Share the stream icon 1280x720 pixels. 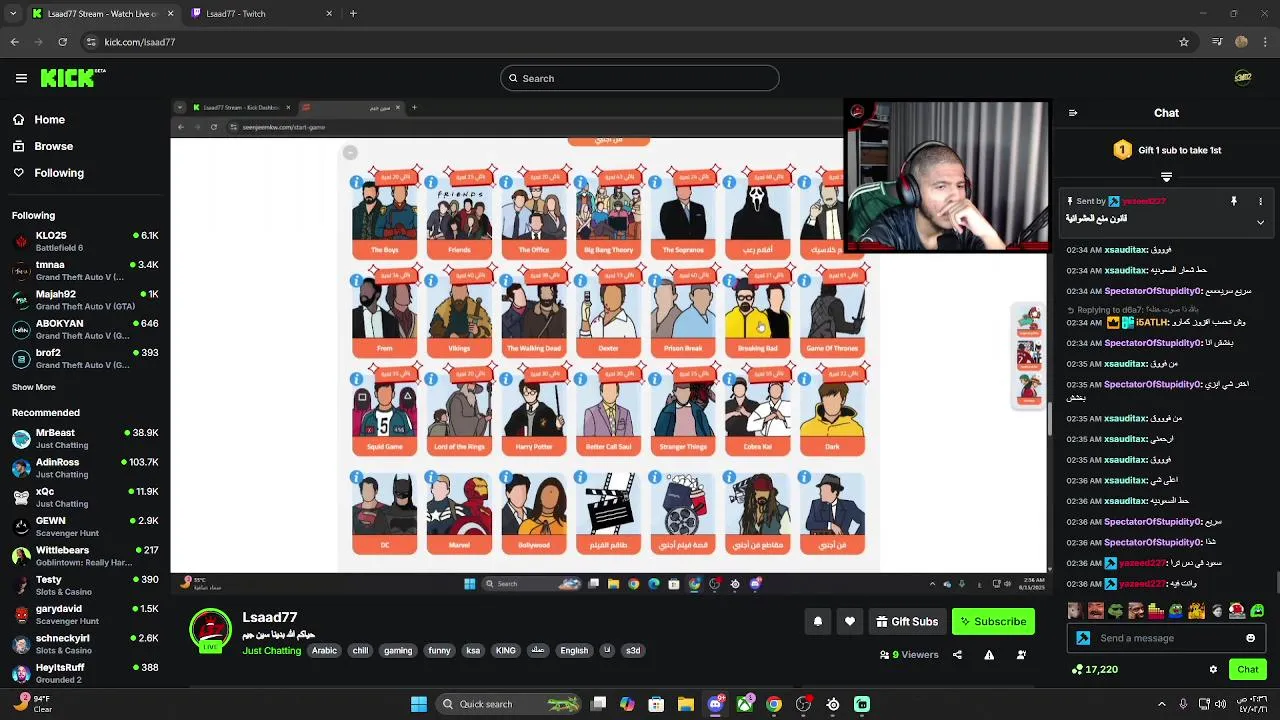coord(957,655)
